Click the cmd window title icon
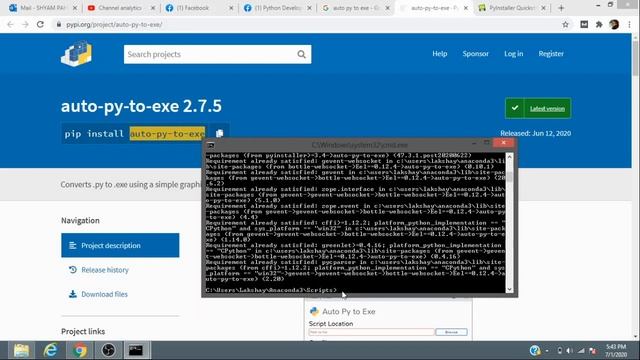The image size is (640, 360). click(x=211, y=145)
